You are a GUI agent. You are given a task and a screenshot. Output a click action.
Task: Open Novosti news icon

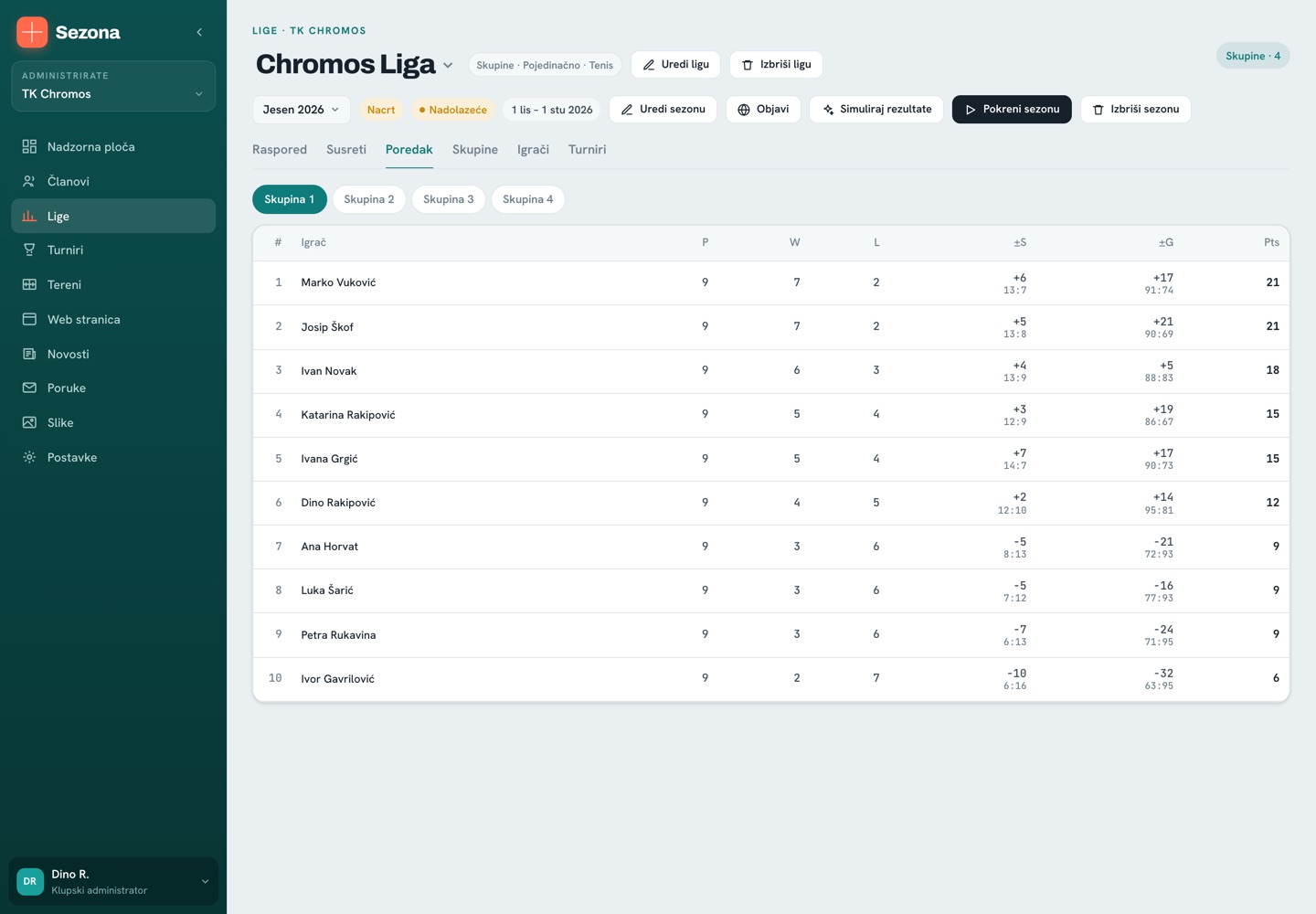29,354
